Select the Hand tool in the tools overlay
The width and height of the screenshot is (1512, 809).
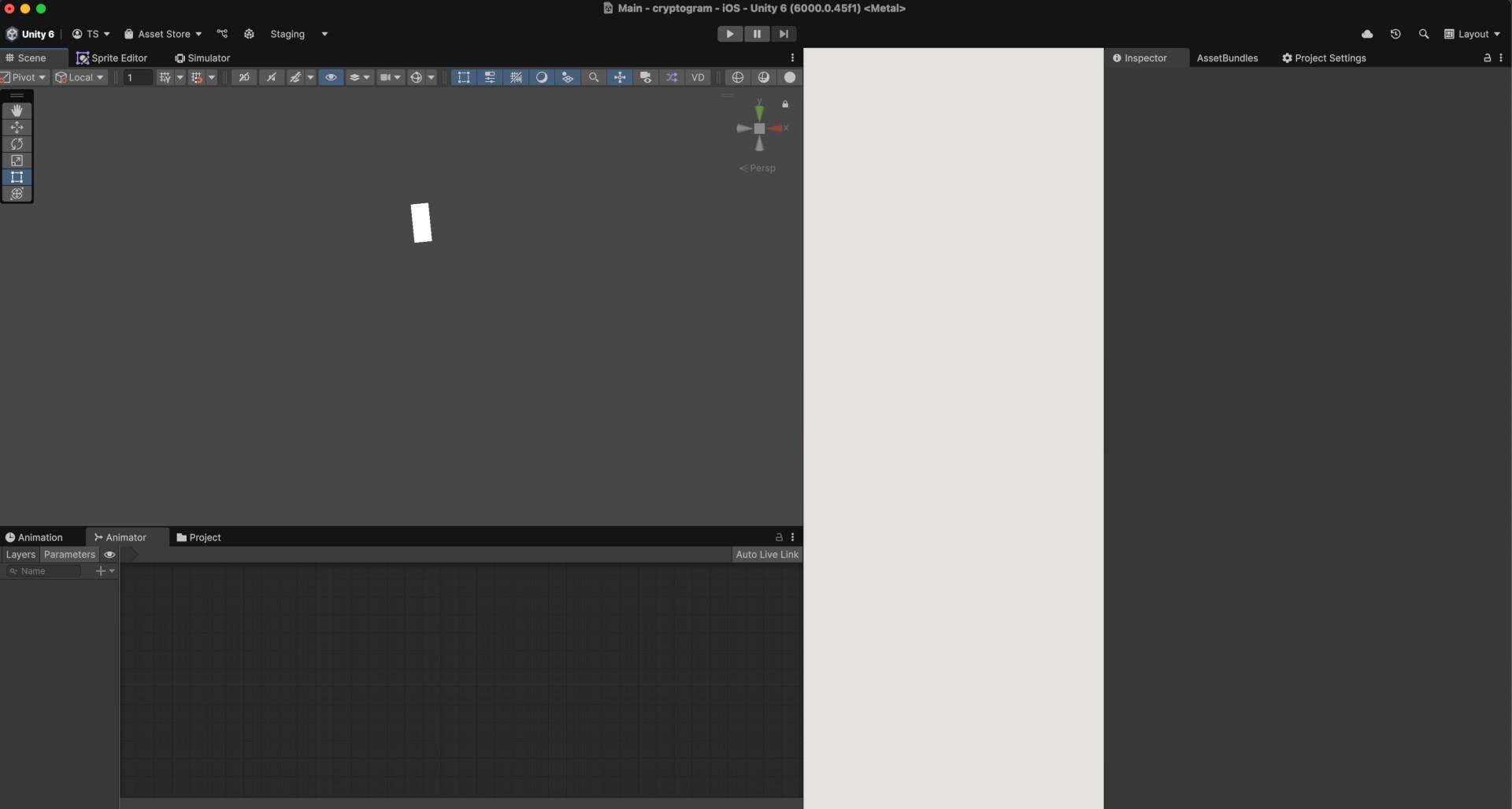[x=17, y=110]
